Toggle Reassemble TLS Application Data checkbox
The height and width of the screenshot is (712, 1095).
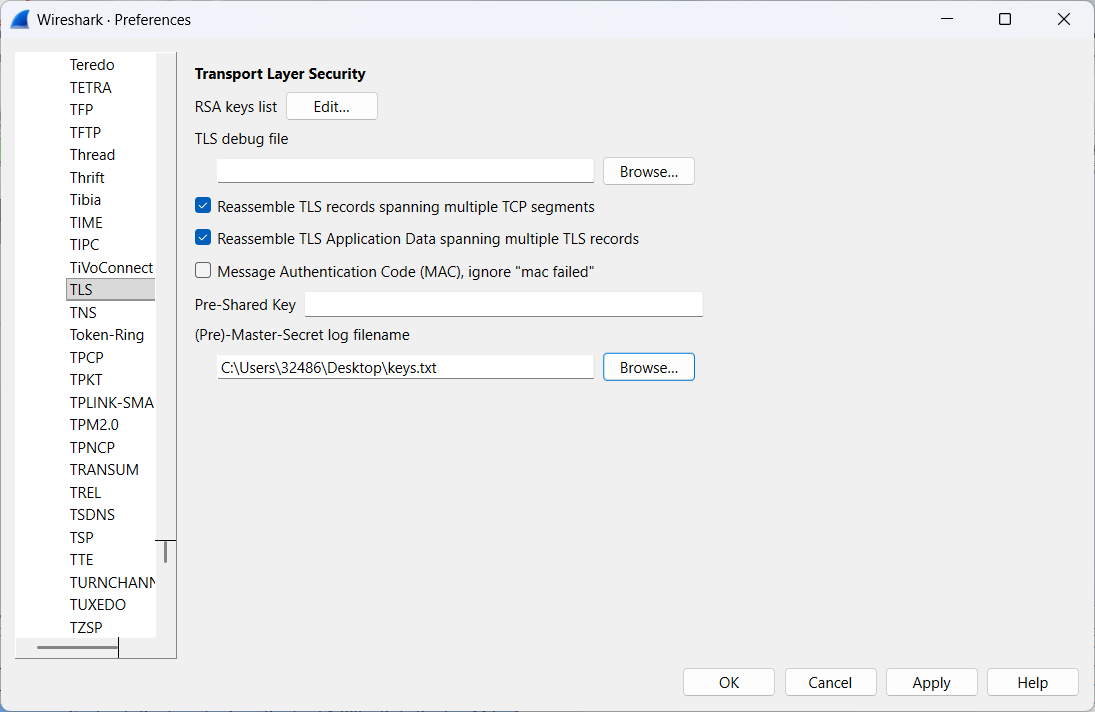tap(203, 239)
